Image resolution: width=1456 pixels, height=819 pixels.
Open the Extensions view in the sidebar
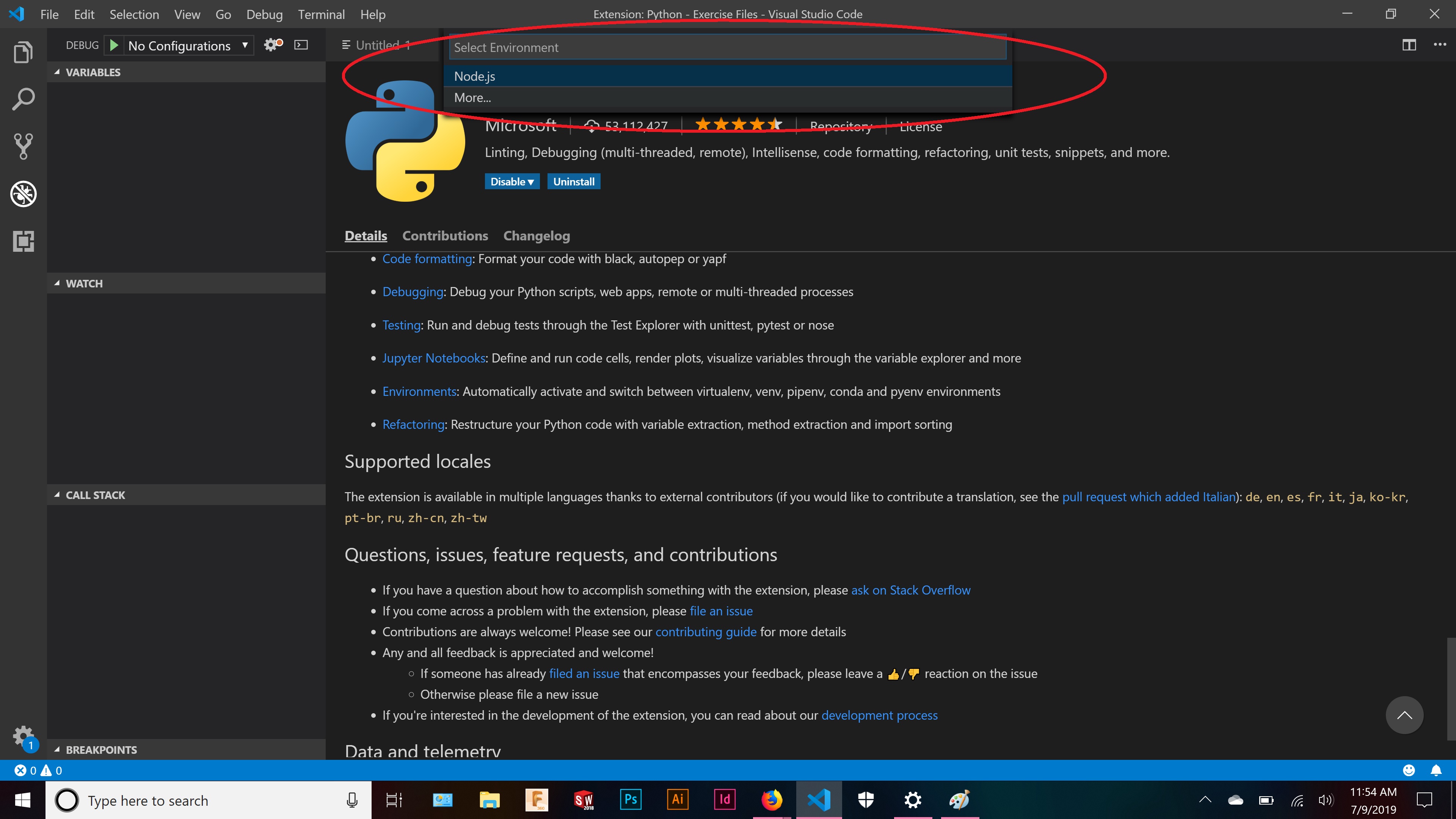click(x=23, y=242)
